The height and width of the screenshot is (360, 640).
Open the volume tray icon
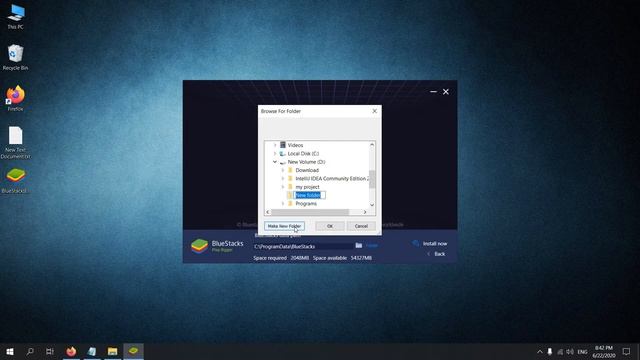(570, 352)
